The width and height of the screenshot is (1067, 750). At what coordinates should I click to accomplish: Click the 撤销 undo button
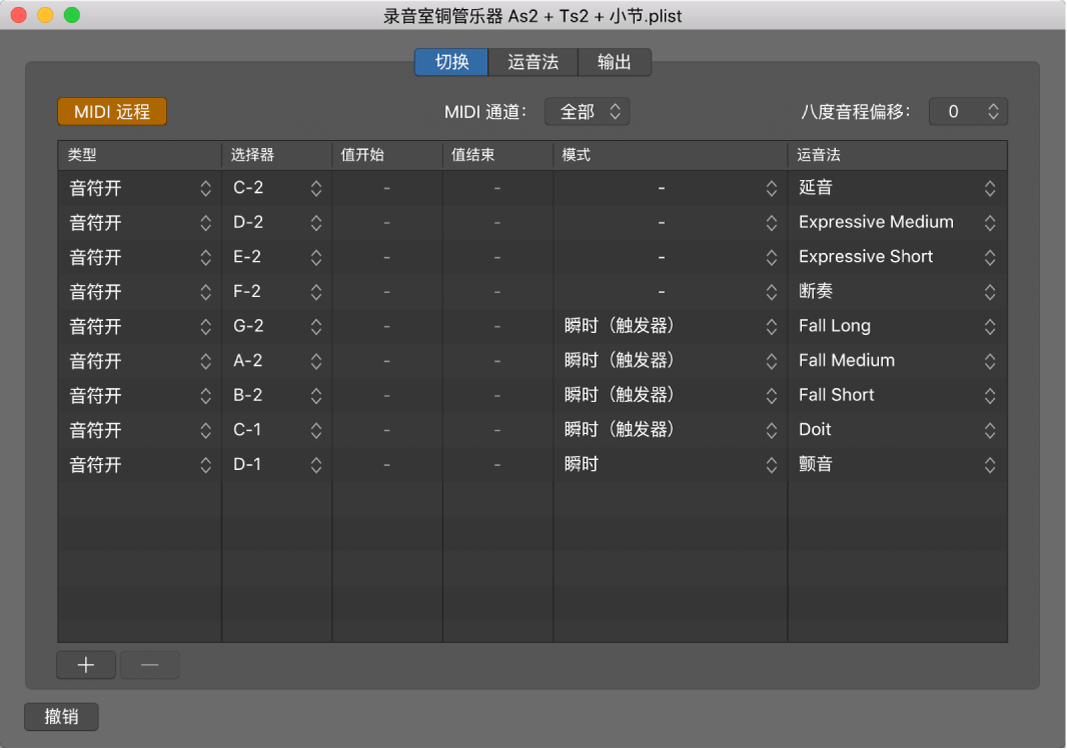point(60,716)
